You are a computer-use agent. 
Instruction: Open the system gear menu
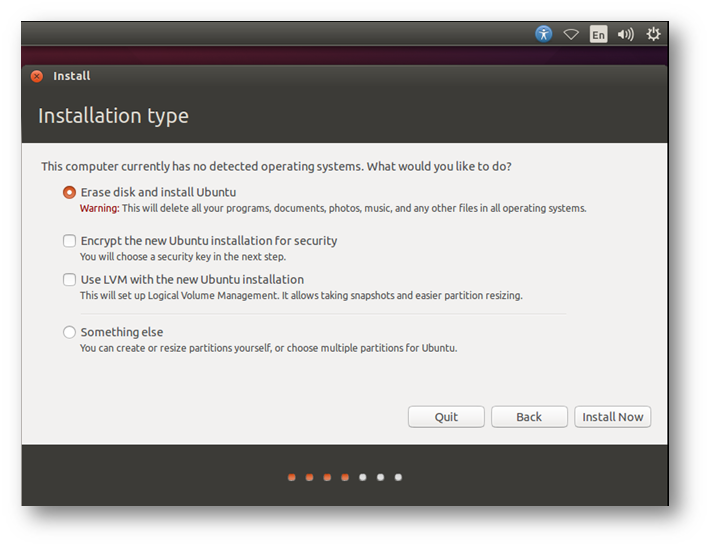click(653, 34)
